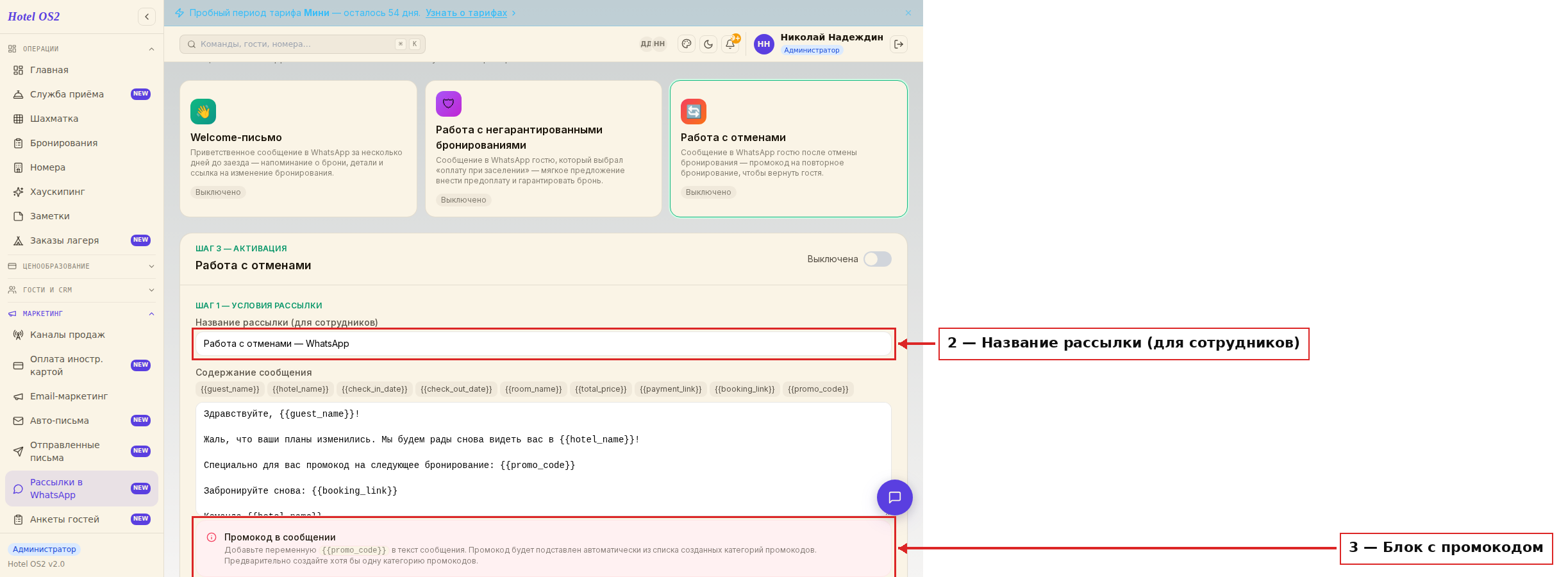
Task: Select the Работа с отменами scenario card
Action: click(788, 149)
